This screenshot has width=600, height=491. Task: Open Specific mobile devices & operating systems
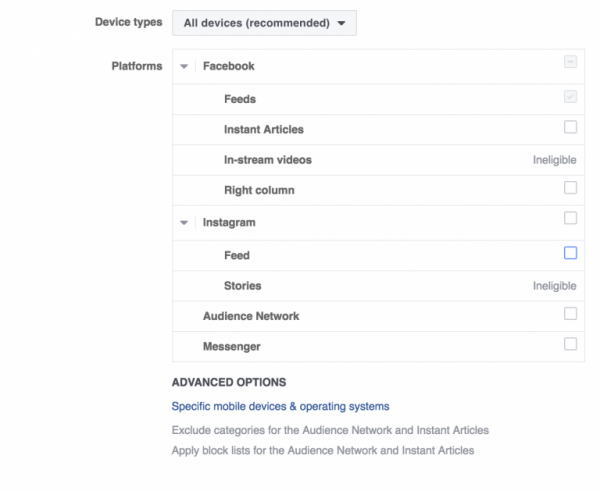pyautogui.click(x=280, y=406)
